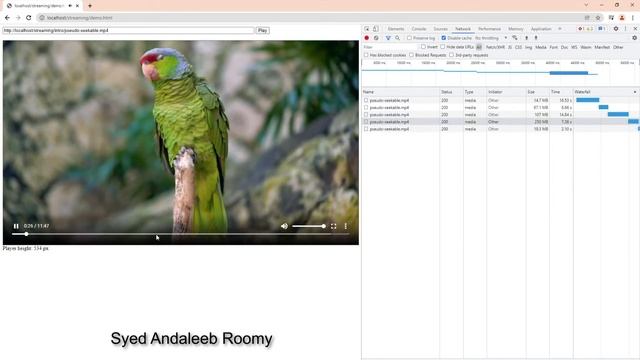Reload the current page
The image size is (640, 360).
29,18
